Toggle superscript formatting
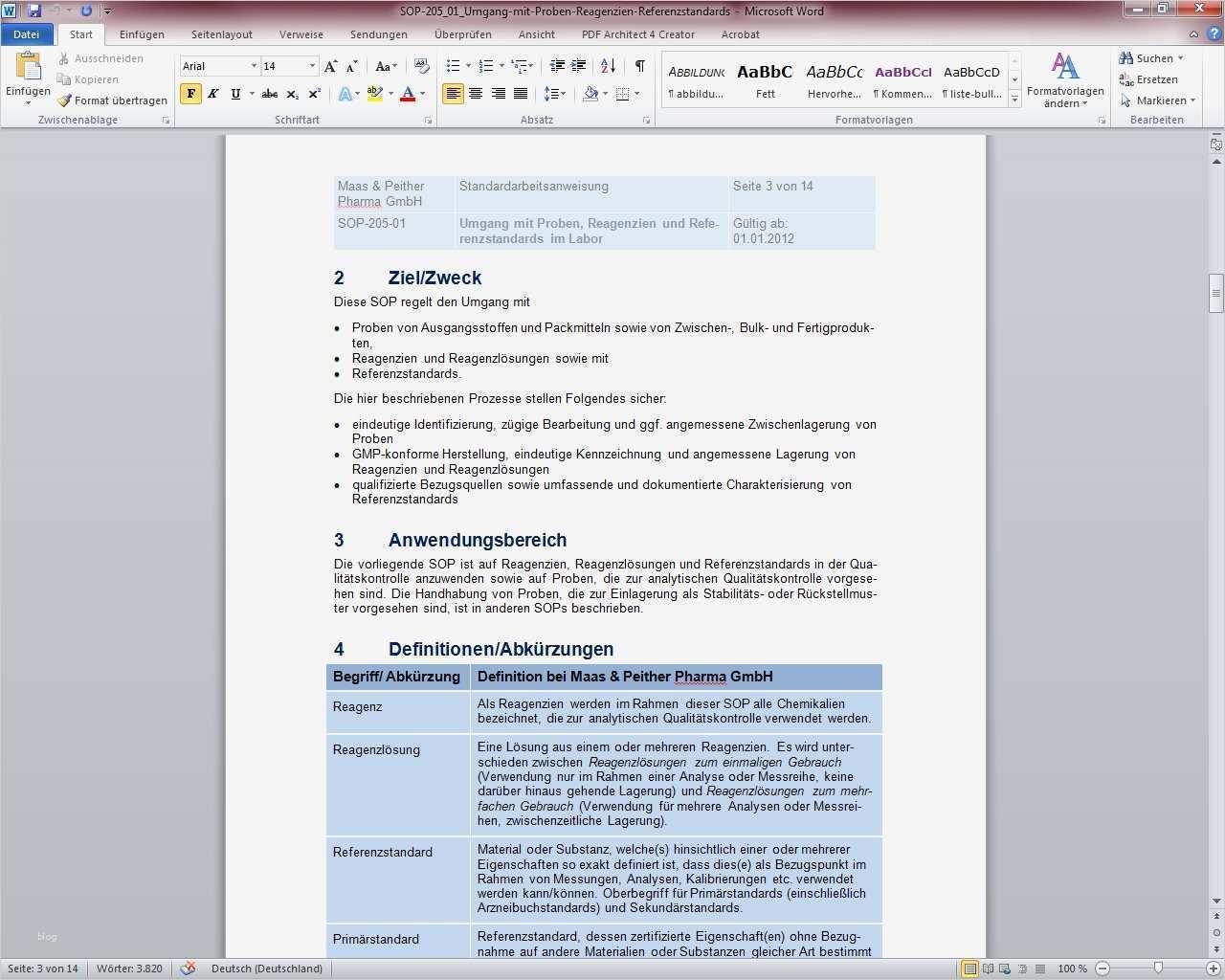This screenshot has width=1225, height=980. pos(314,94)
